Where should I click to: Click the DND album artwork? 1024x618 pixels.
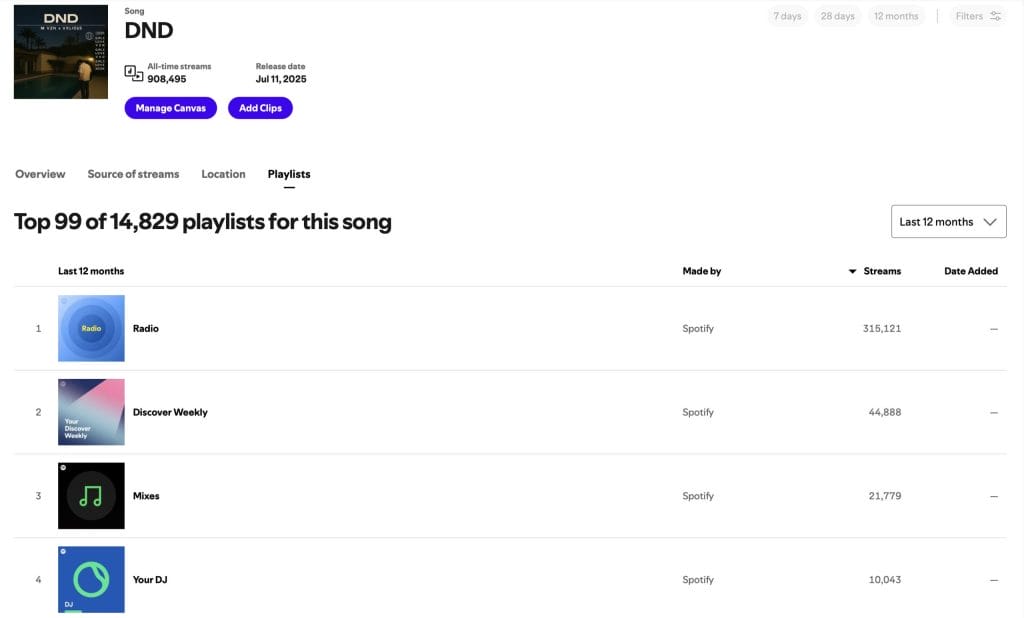pos(61,52)
